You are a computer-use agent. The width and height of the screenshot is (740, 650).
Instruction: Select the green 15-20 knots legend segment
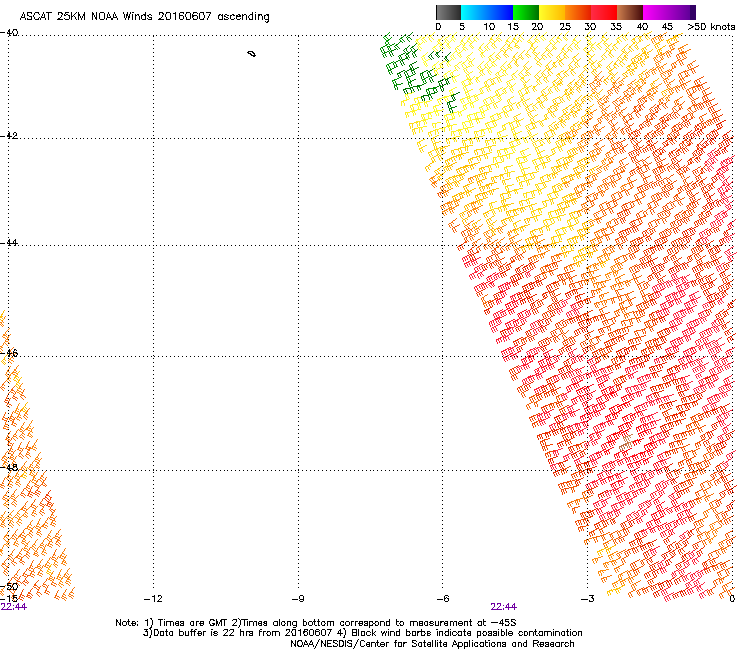526,12
